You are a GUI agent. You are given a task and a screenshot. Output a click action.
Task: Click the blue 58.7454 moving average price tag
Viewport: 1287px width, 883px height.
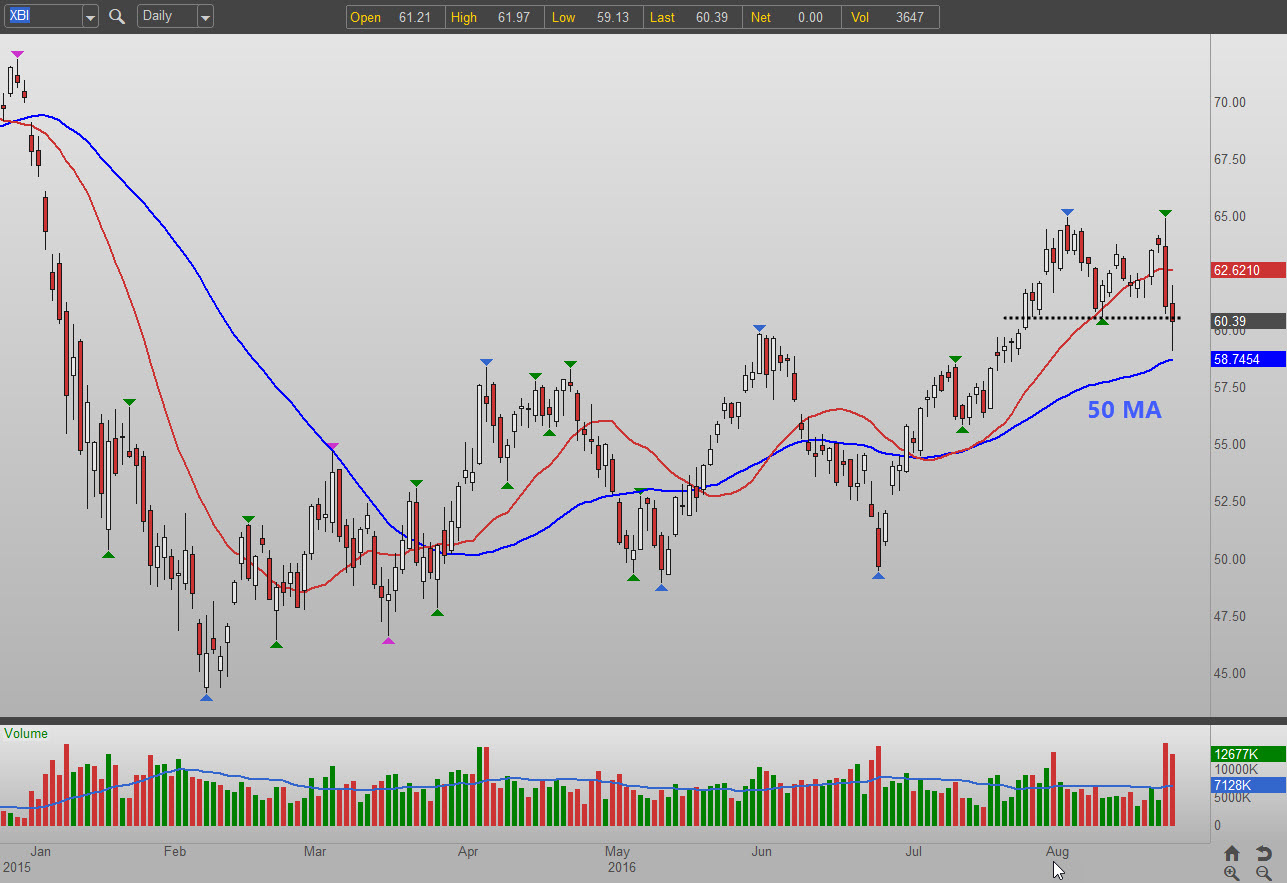(1247, 359)
